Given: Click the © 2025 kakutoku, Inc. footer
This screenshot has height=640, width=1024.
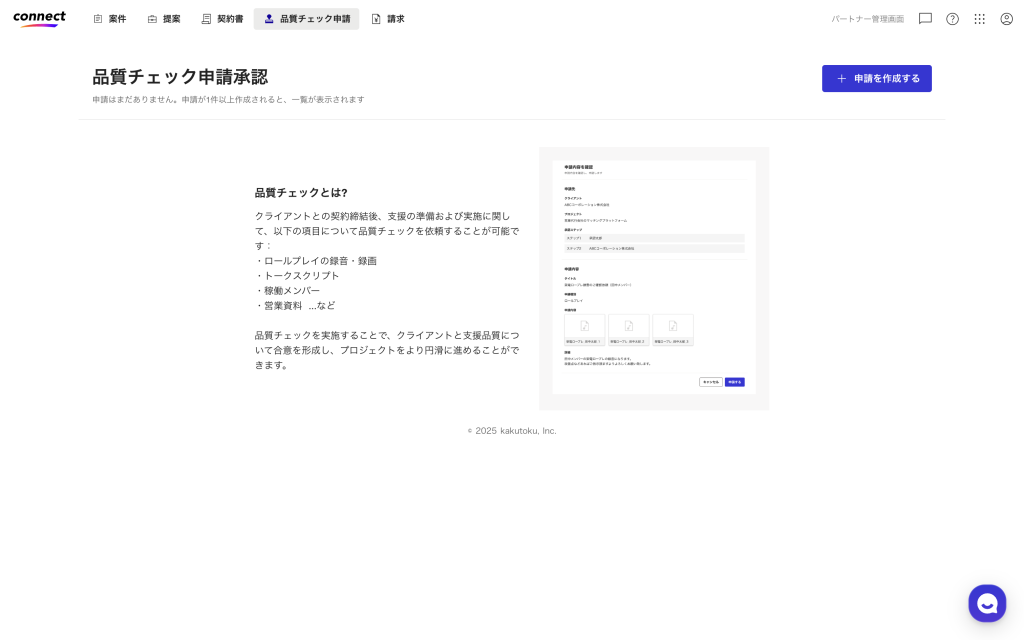Looking at the screenshot, I should (x=512, y=431).
